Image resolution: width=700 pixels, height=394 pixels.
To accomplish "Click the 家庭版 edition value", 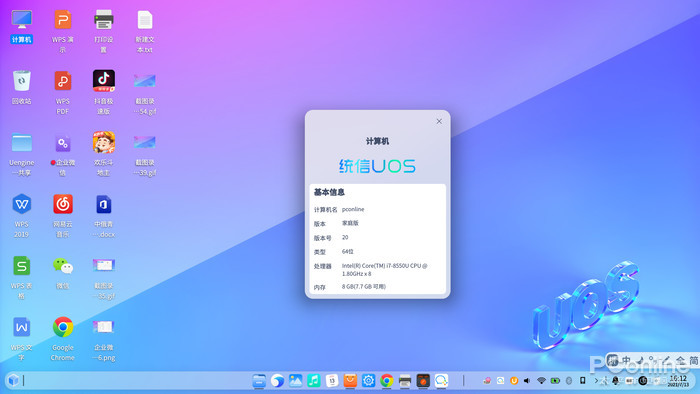I will [x=350, y=223].
